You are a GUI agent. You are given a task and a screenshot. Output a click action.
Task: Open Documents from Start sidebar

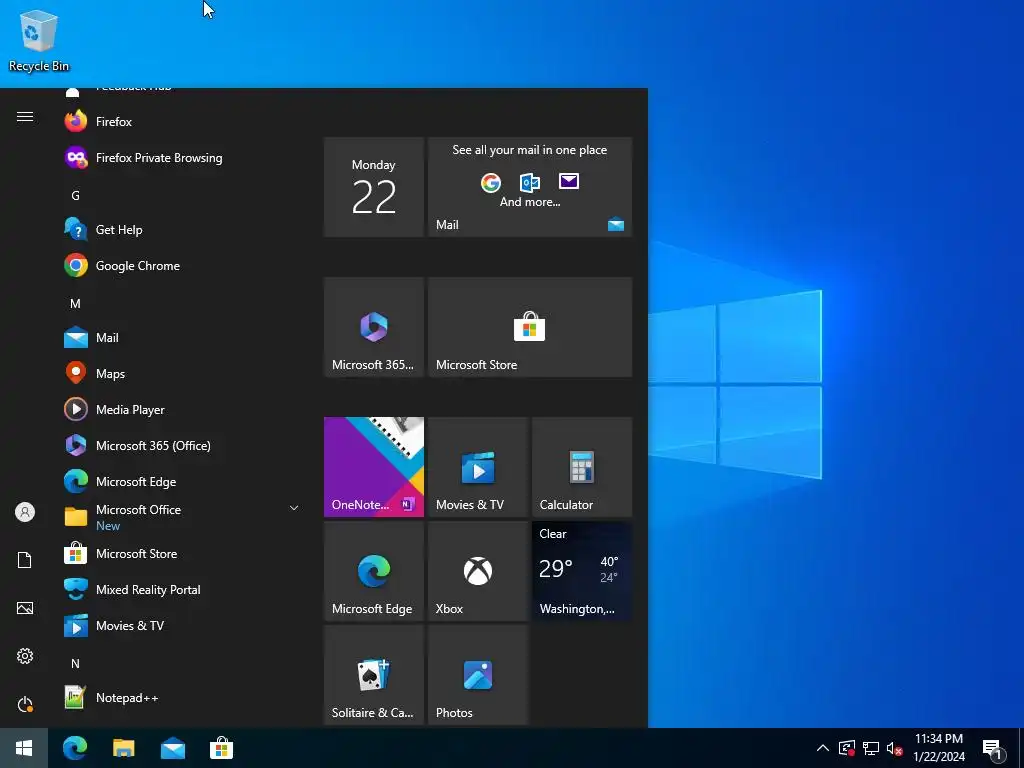[x=25, y=560]
